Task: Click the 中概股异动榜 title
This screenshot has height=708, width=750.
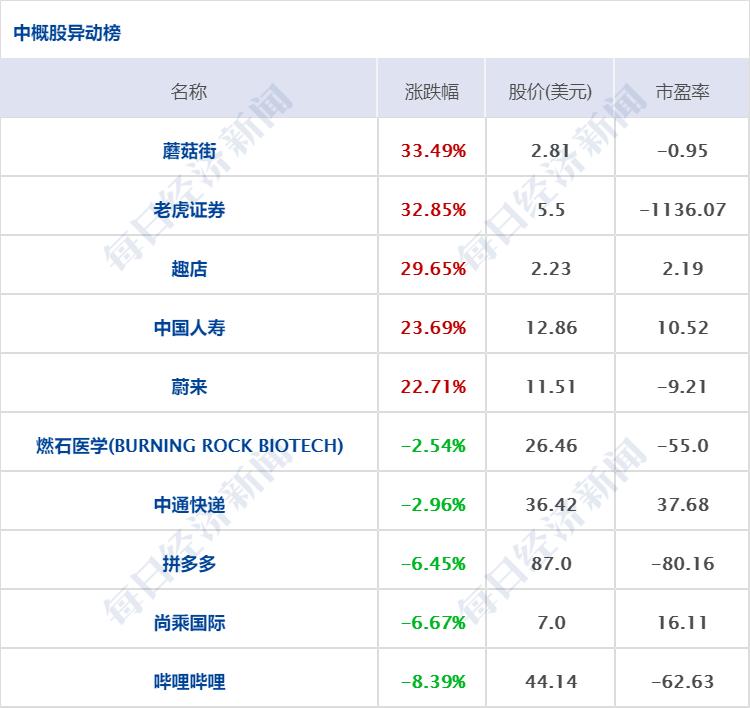Action: pyautogui.click(x=67, y=33)
